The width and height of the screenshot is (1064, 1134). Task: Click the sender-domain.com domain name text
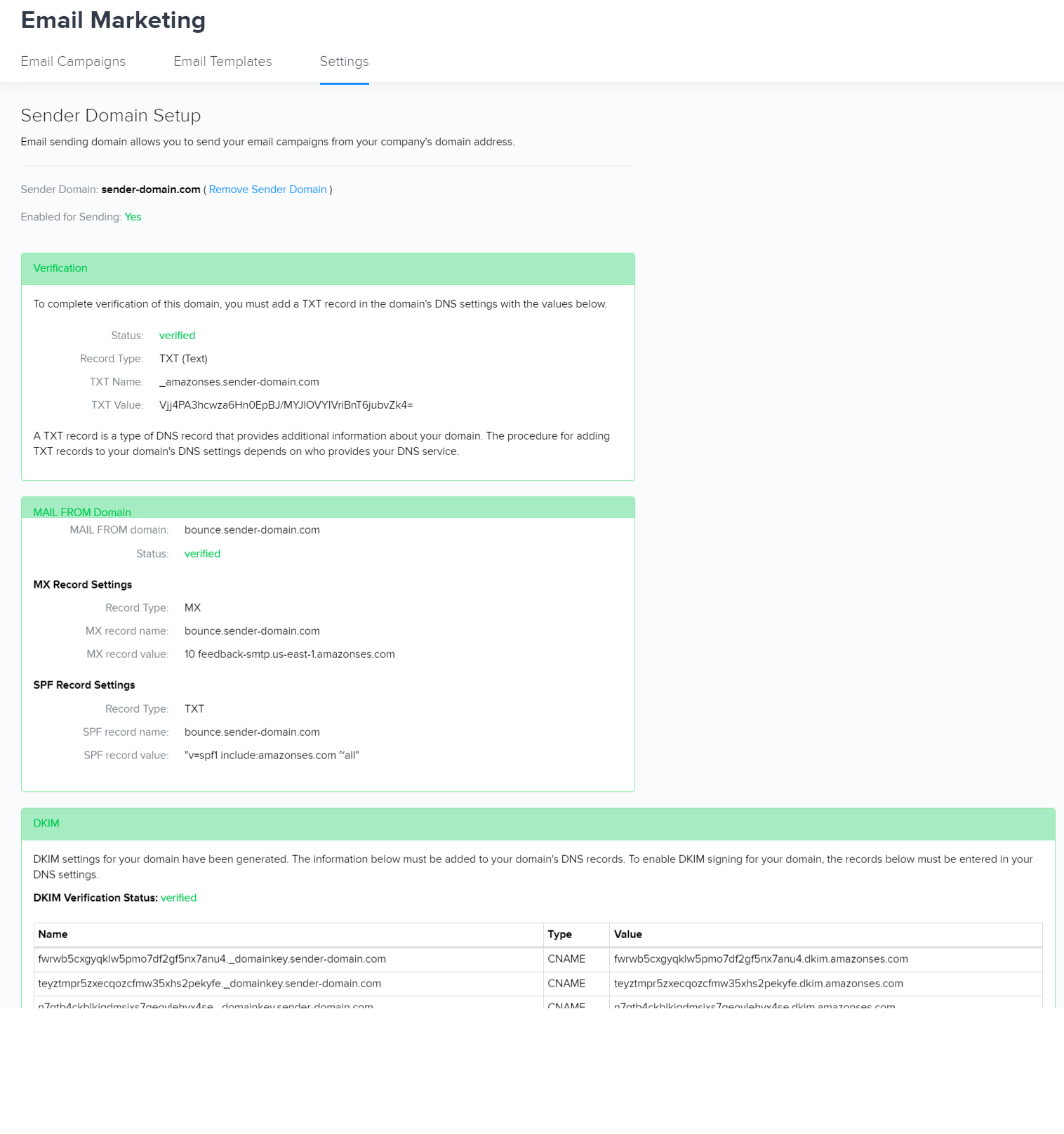pyautogui.click(x=151, y=190)
